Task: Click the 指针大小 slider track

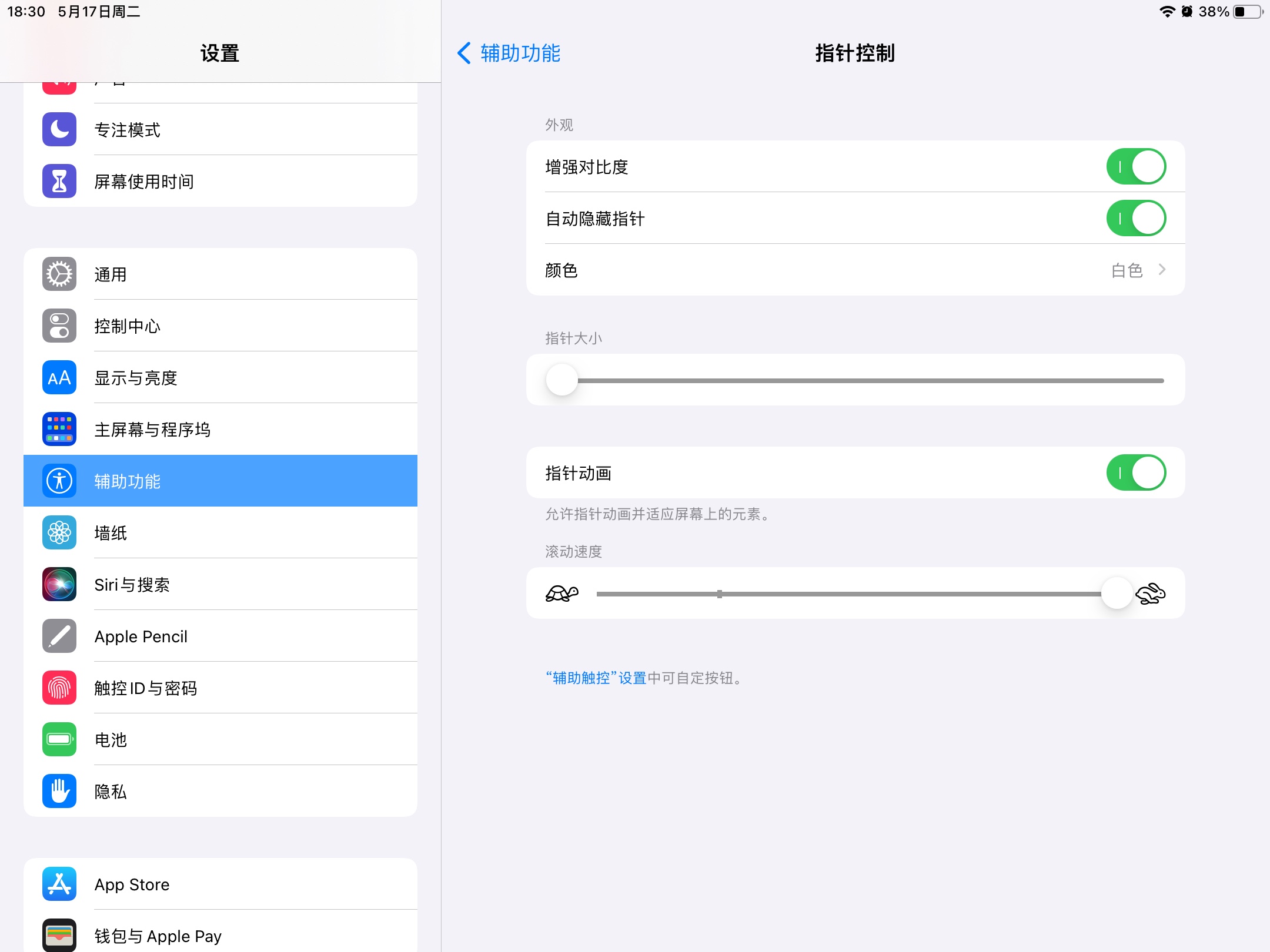Action: [870, 381]
